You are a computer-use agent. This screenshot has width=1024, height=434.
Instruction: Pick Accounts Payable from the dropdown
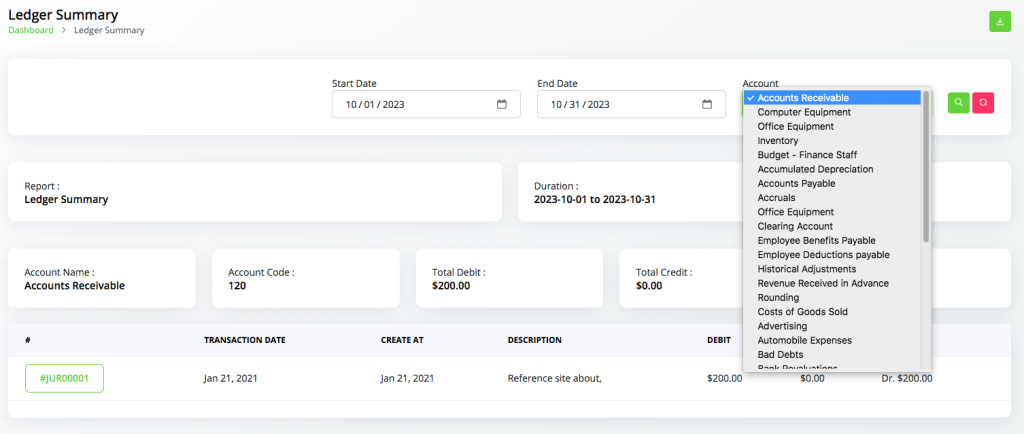[796, 184]
